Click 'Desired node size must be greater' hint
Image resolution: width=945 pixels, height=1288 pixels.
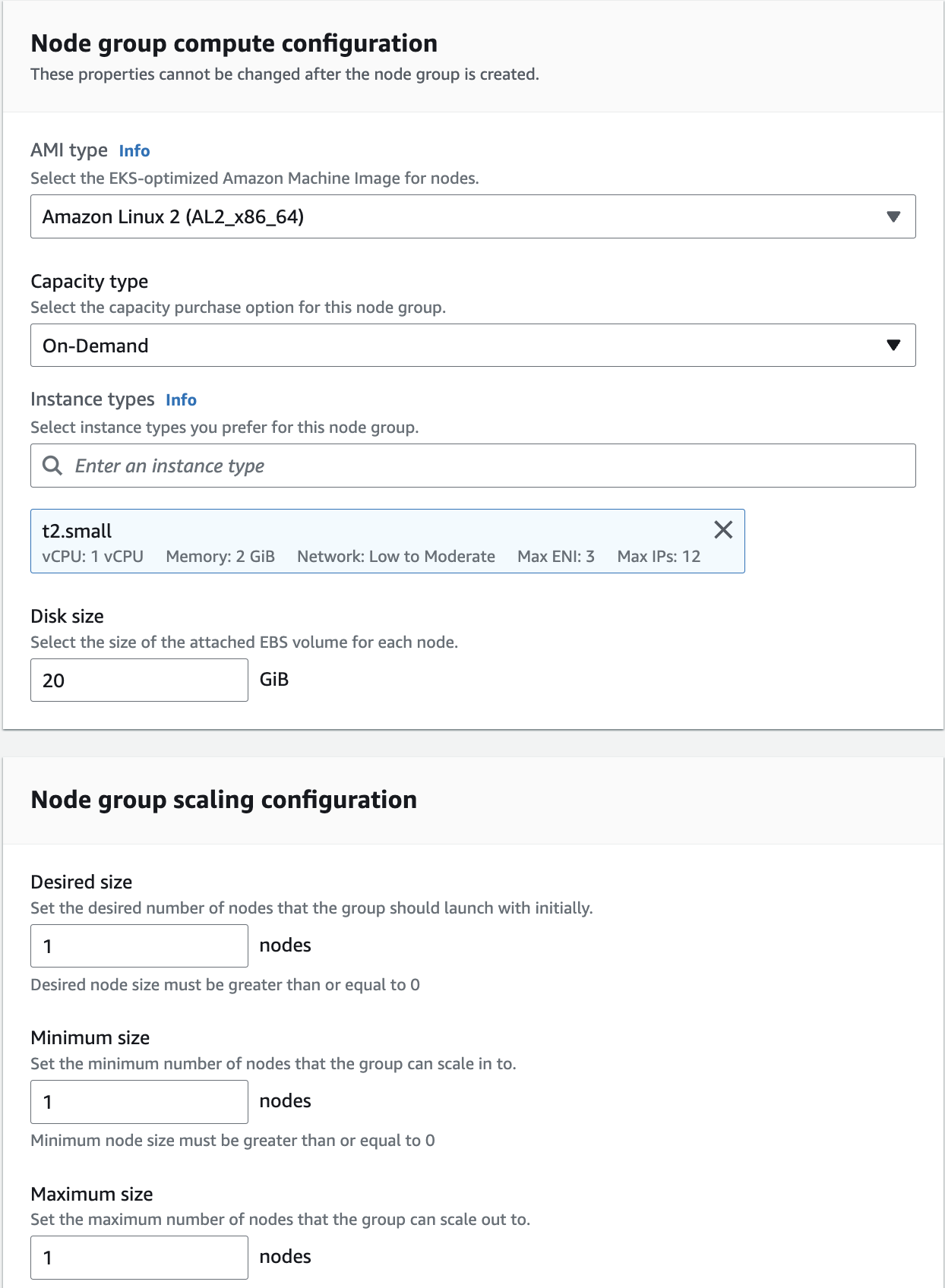pyautogui.click(x=225, y=984)
